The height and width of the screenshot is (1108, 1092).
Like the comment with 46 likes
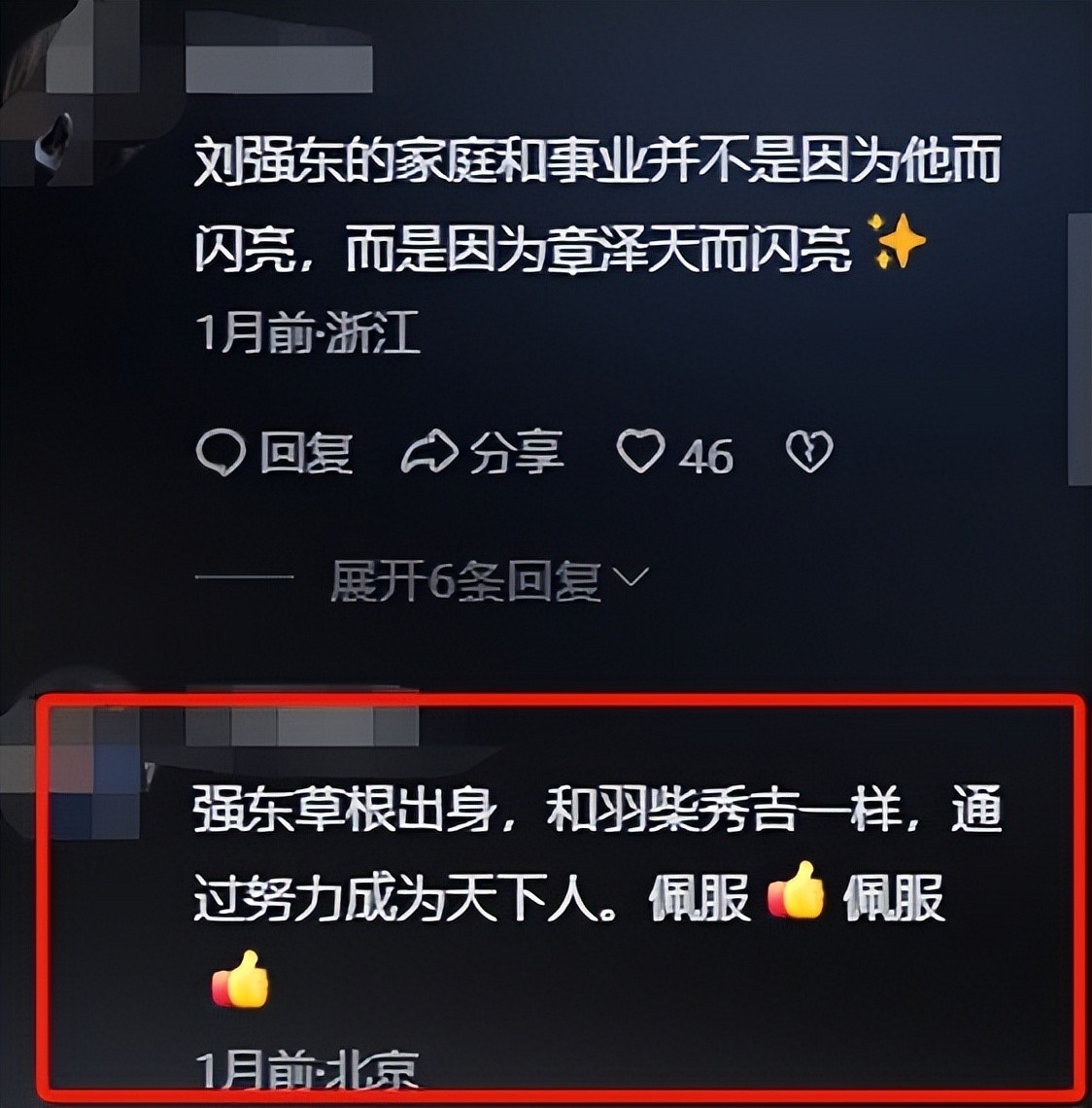coord(640,451)
